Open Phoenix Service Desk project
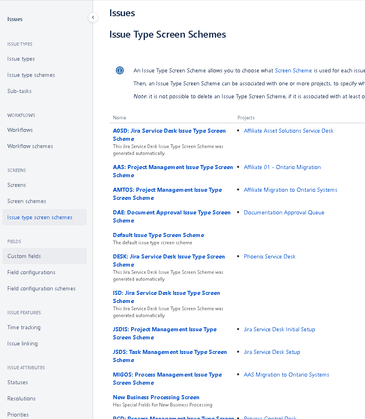Viewport: 365px width, 419px height. (270, 256)
